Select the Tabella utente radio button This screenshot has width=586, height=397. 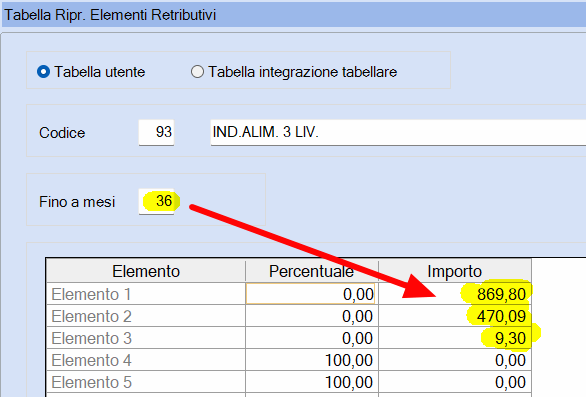[43, 71]
